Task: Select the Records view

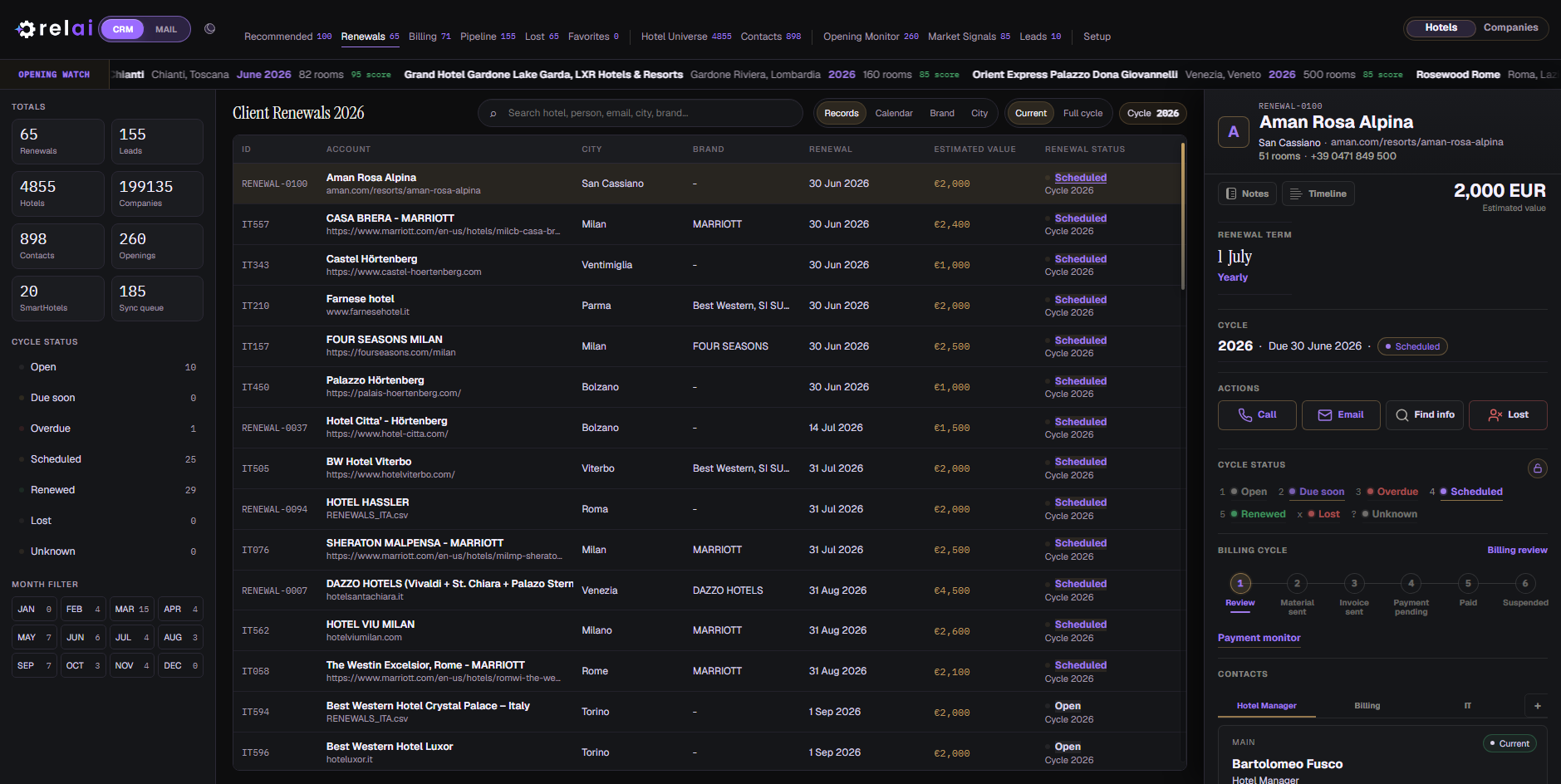Action: click(x=842, y=114)
